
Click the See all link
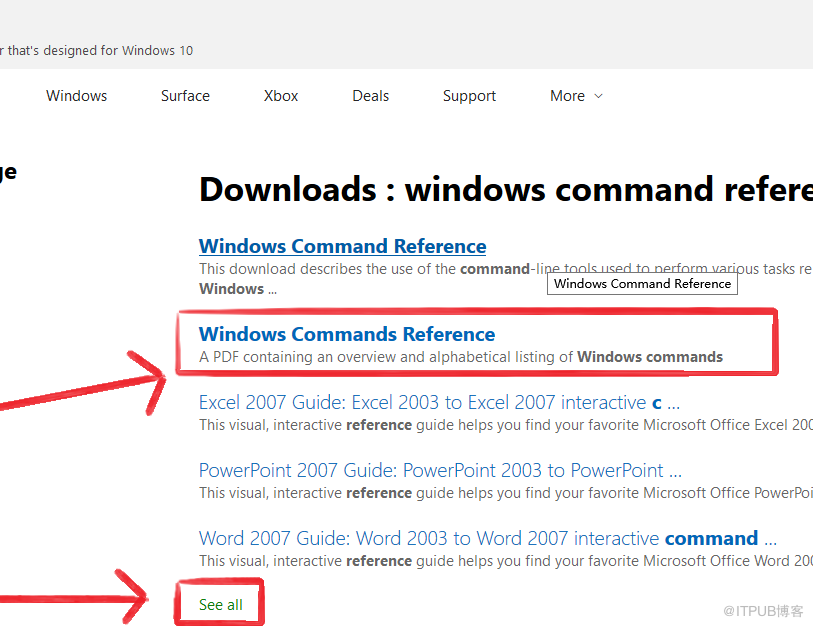pos(220,605)
